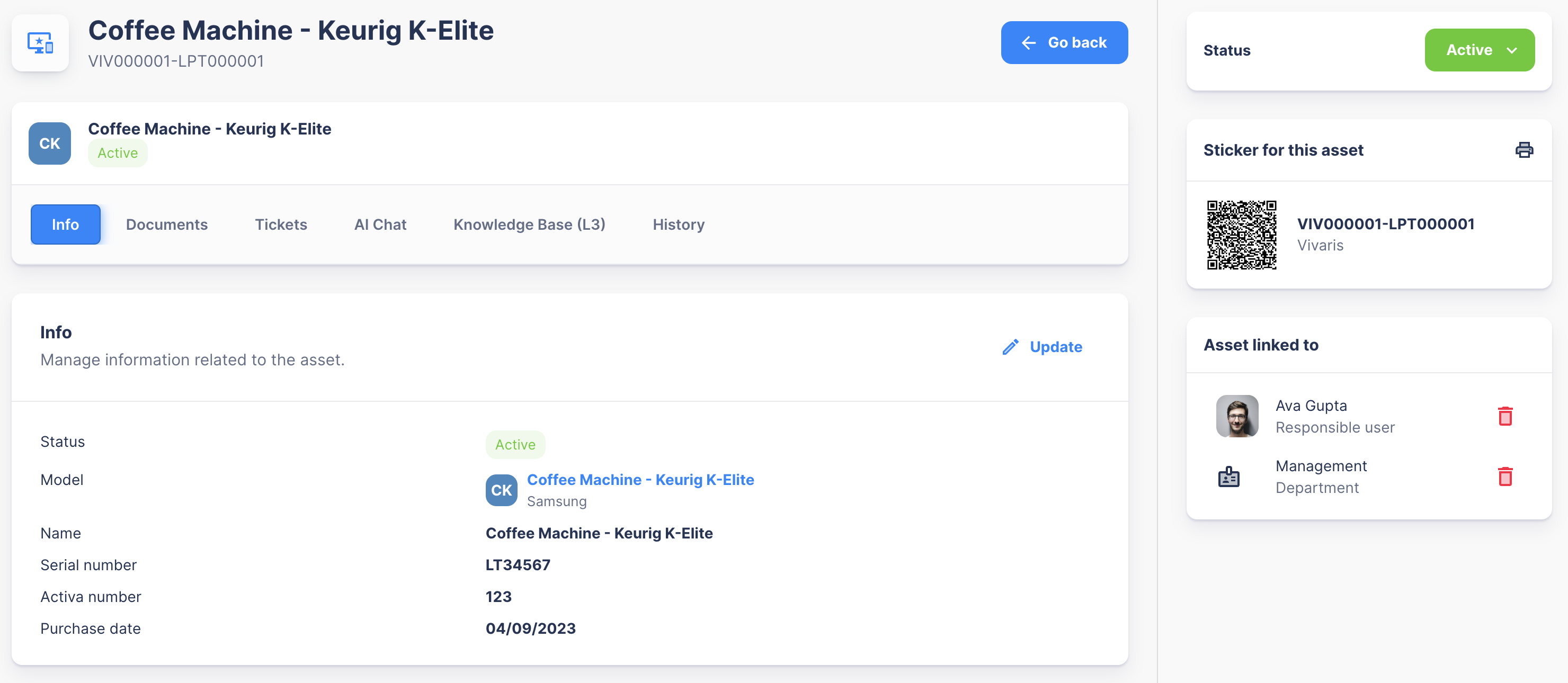Remove Management department link

(1504, 476)
